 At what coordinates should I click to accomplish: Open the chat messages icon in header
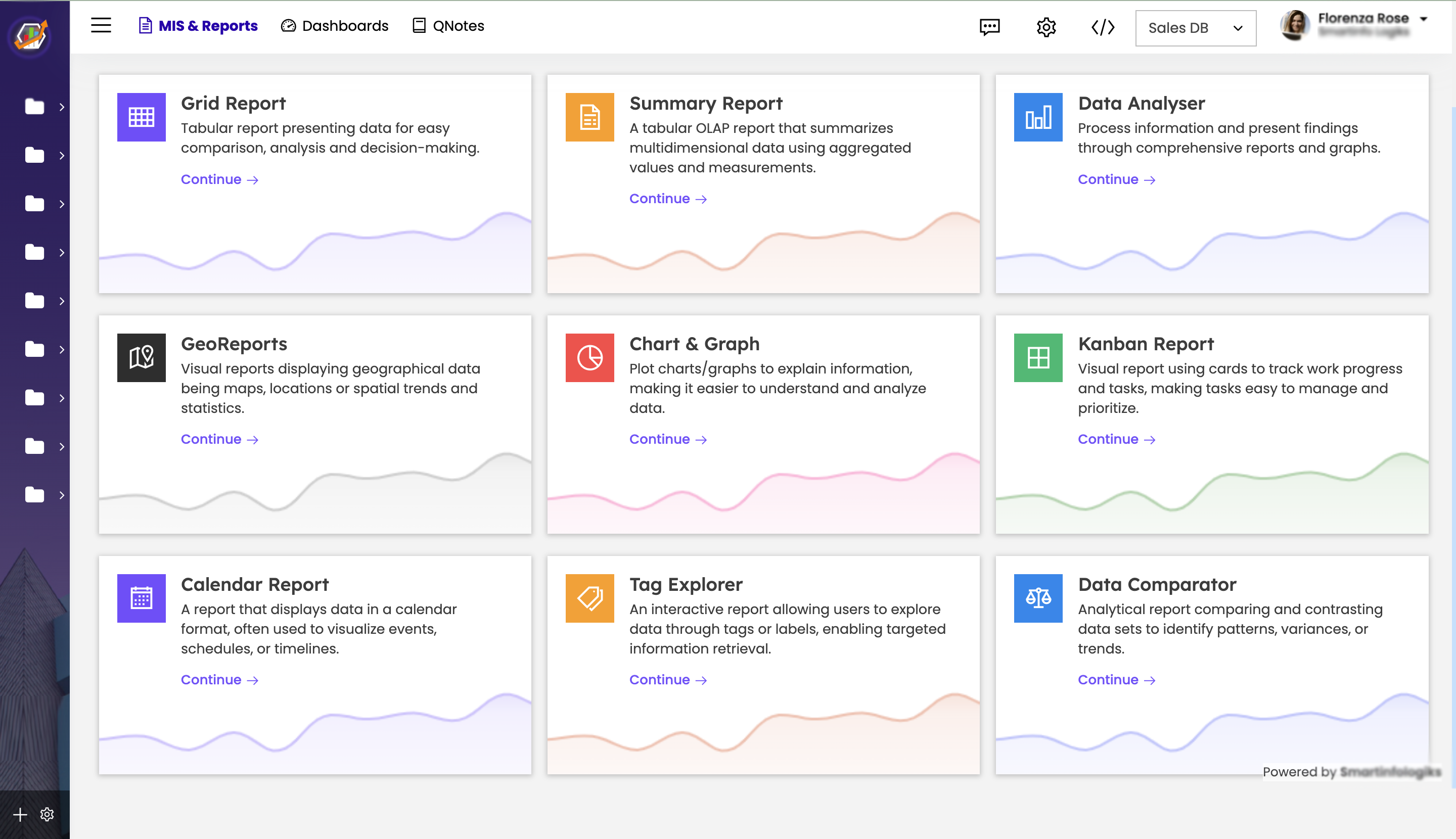[990, 27]
